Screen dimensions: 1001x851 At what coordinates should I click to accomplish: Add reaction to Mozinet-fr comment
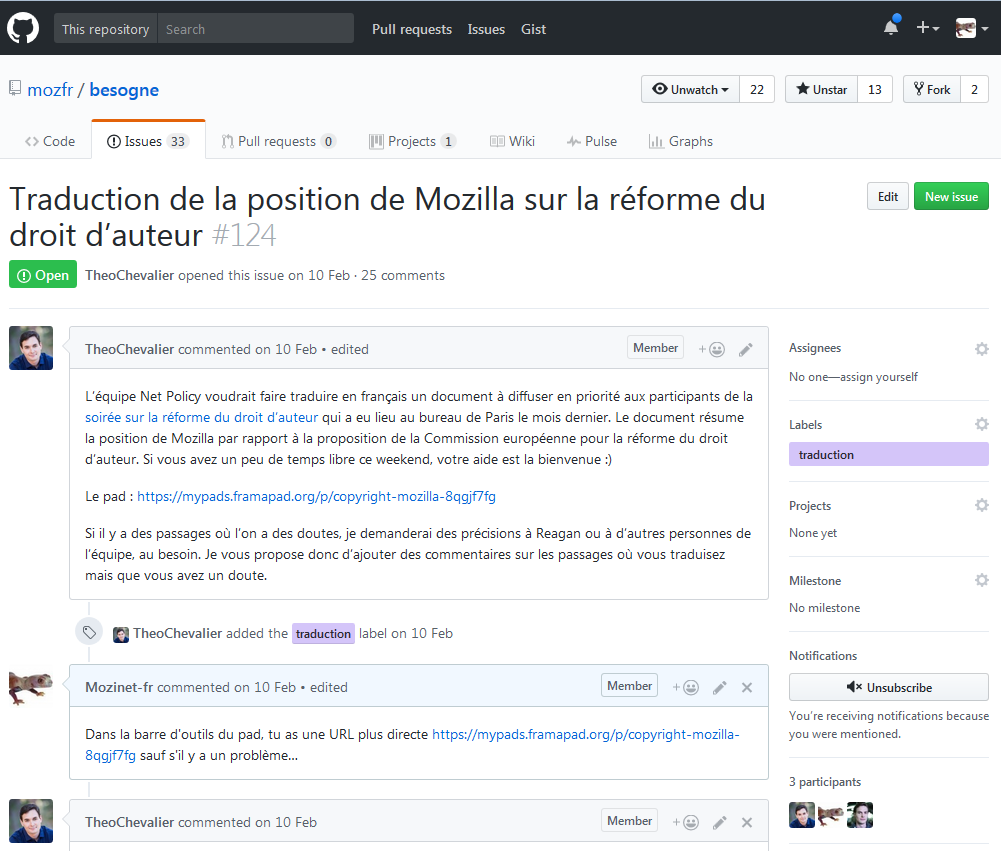pyautogui.click(x=686, y=688)
